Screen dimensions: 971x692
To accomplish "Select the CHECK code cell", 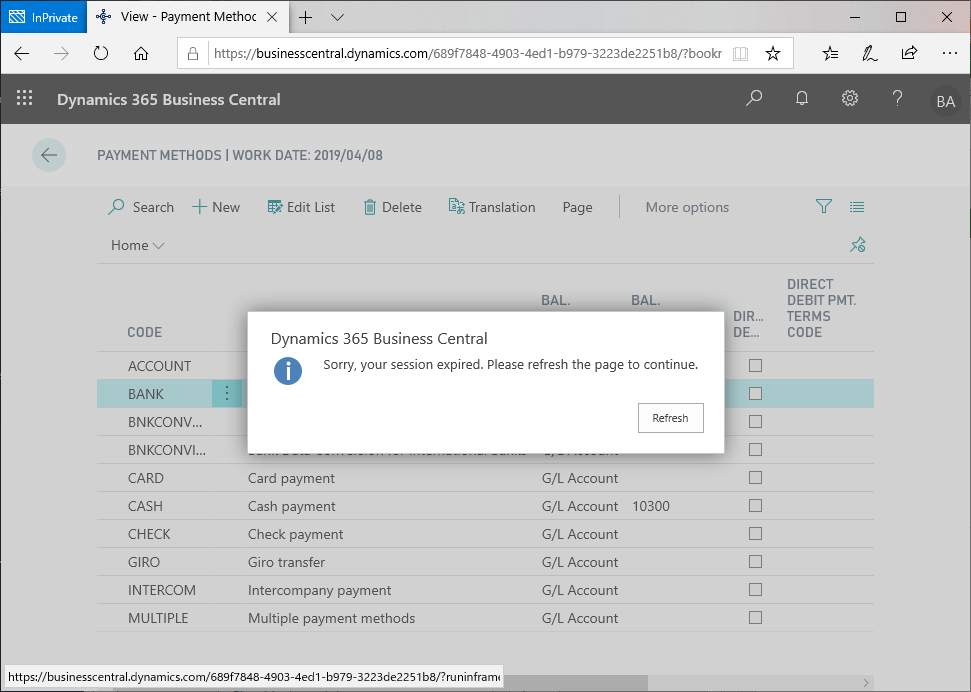I will pyautogui.click(x=149, y=534).
